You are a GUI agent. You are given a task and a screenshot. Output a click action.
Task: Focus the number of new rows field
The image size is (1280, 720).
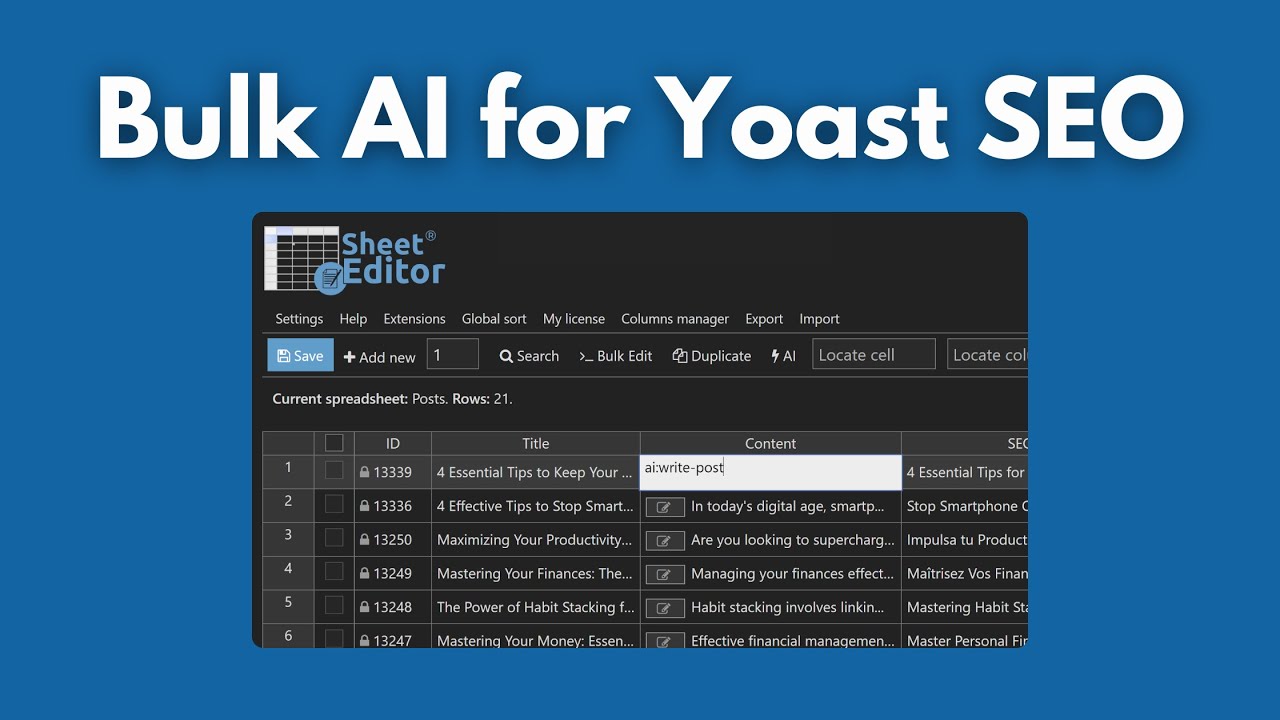tap(453, 355)
